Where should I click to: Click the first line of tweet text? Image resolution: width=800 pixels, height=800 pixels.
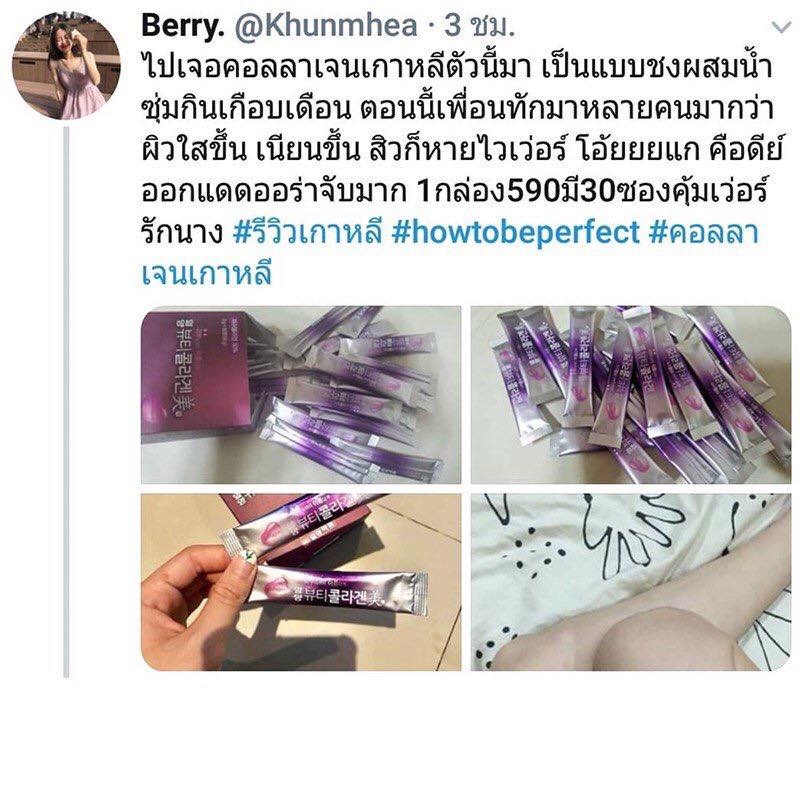click(457, 68)
